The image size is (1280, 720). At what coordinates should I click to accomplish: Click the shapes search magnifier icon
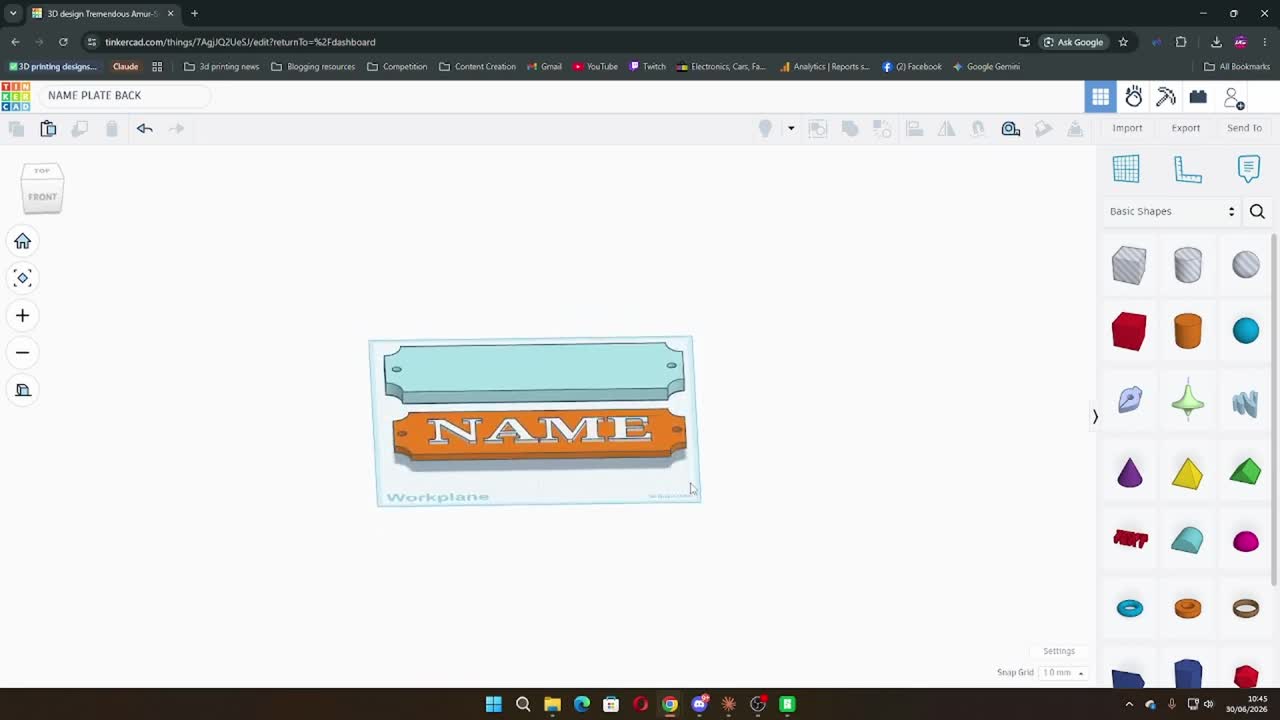point(1257,211)
